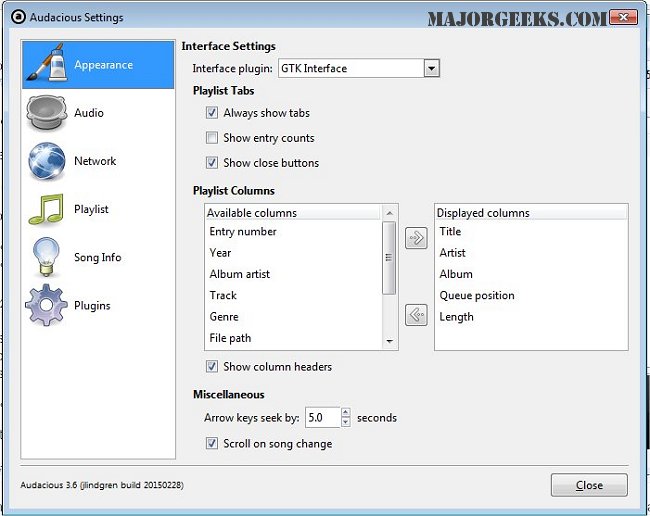Select the Appearance paintbrush icon

(x=46, y=63)
